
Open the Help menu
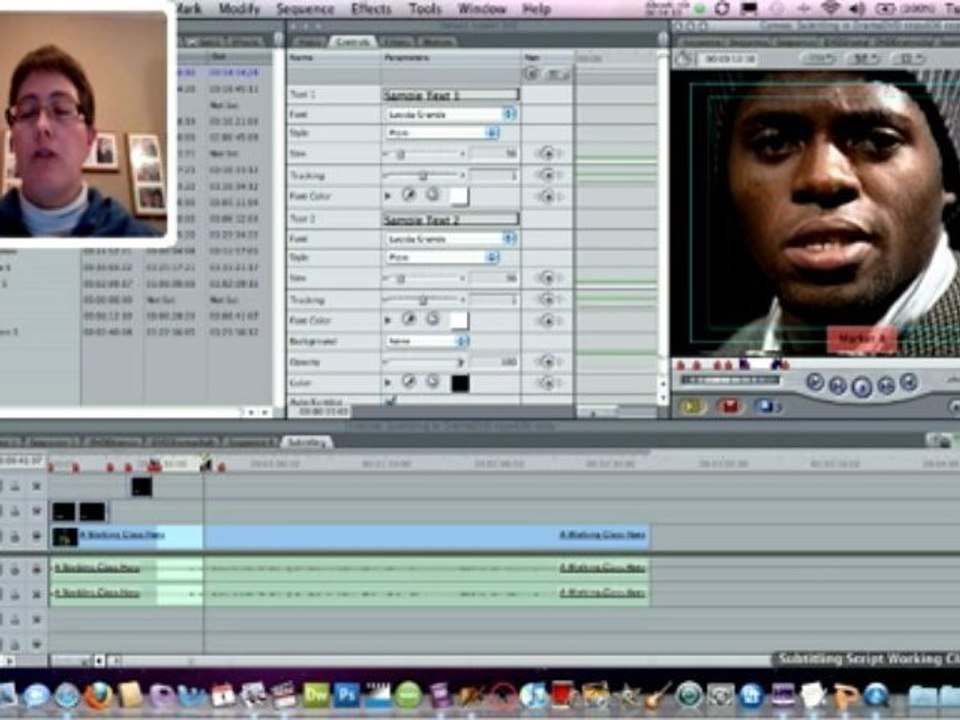pyautogui.click(x=536, y=9)
